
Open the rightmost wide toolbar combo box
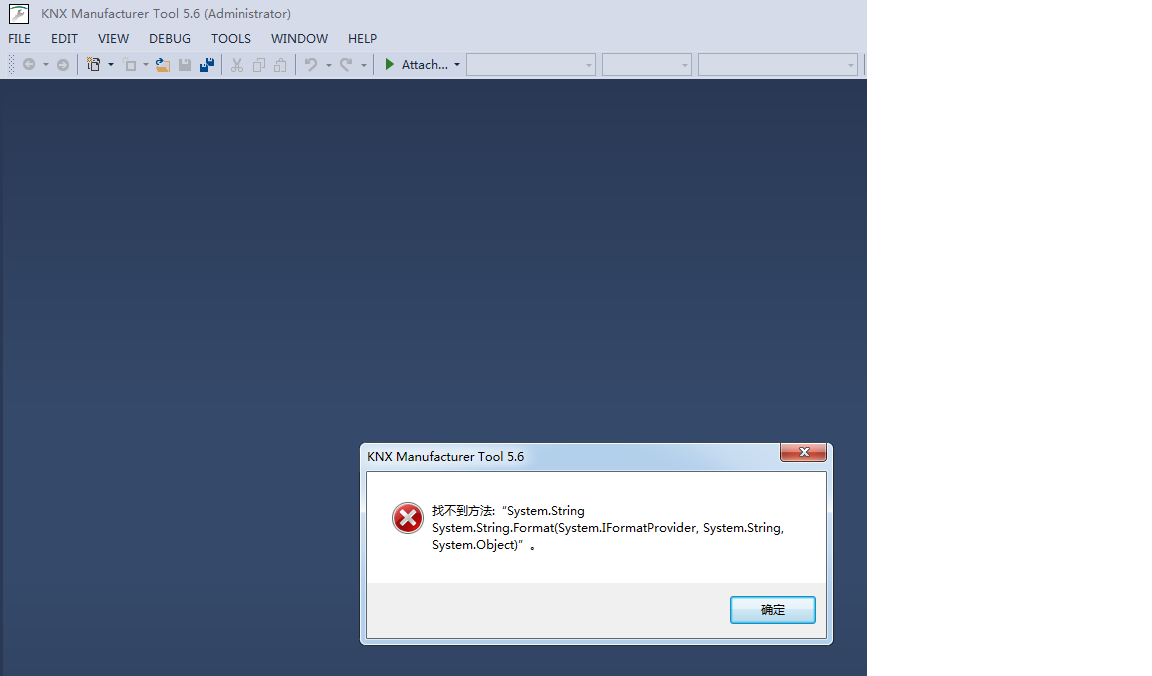[777, 65]
